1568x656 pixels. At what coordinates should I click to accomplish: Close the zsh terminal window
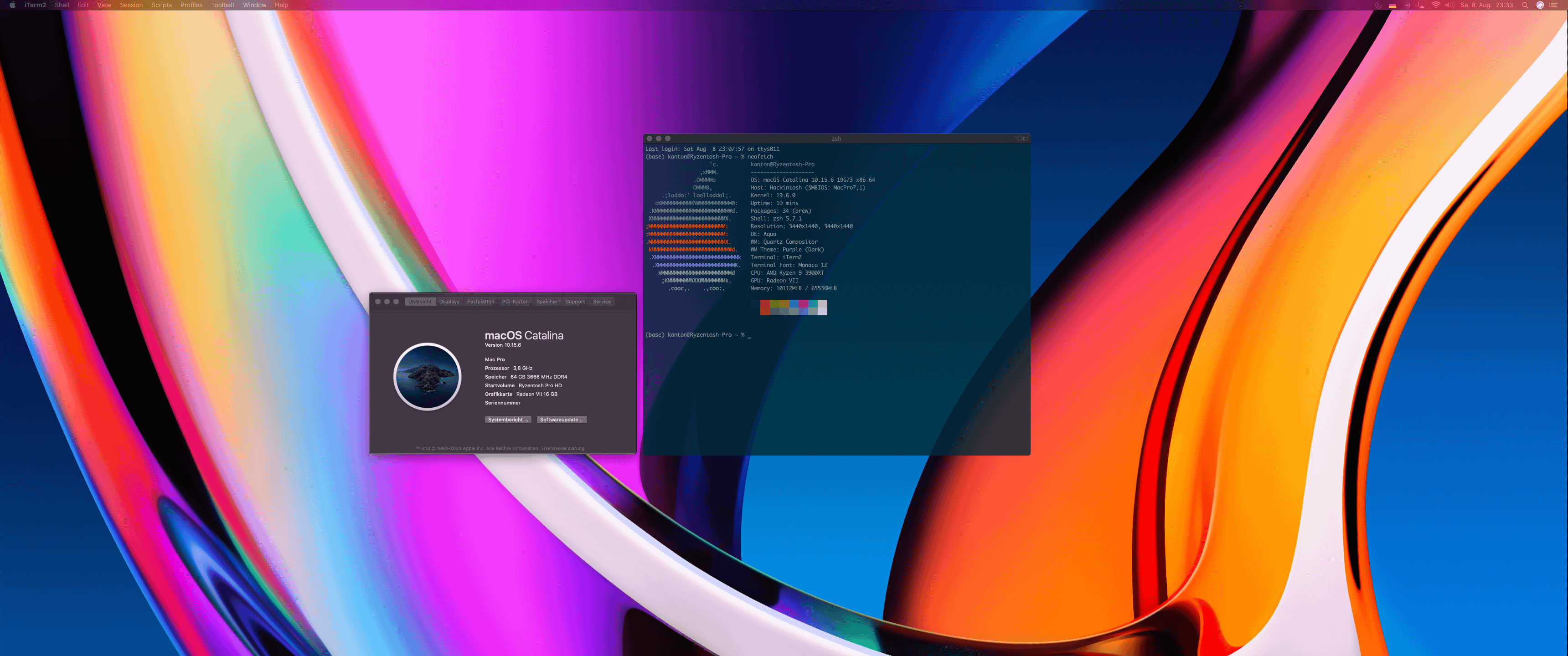[x=650, y=139]
